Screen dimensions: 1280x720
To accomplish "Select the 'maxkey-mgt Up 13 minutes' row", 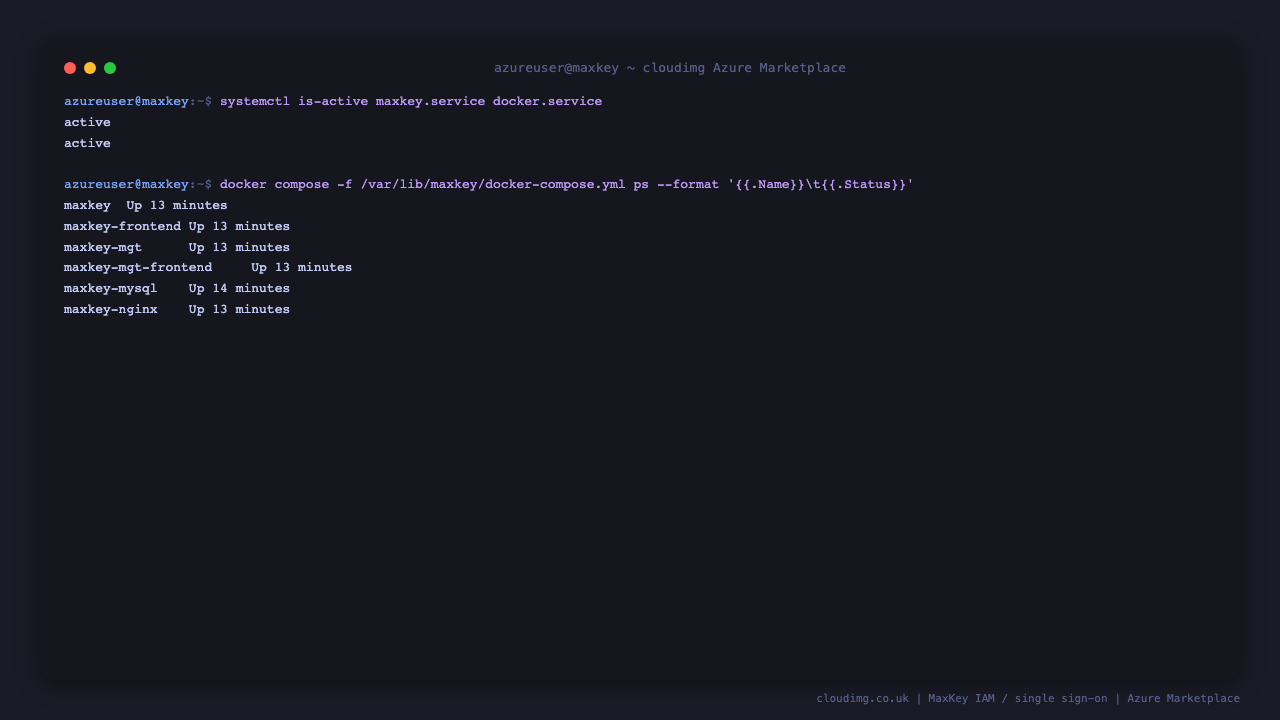I will pyautogui.click(x=177, y=247).
